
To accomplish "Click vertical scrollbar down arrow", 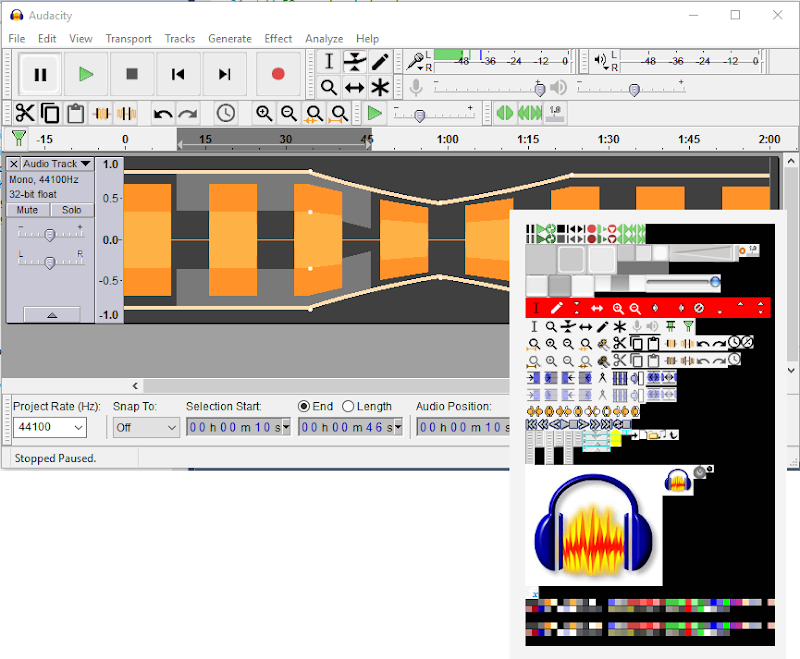I will [x=791, y=370].
